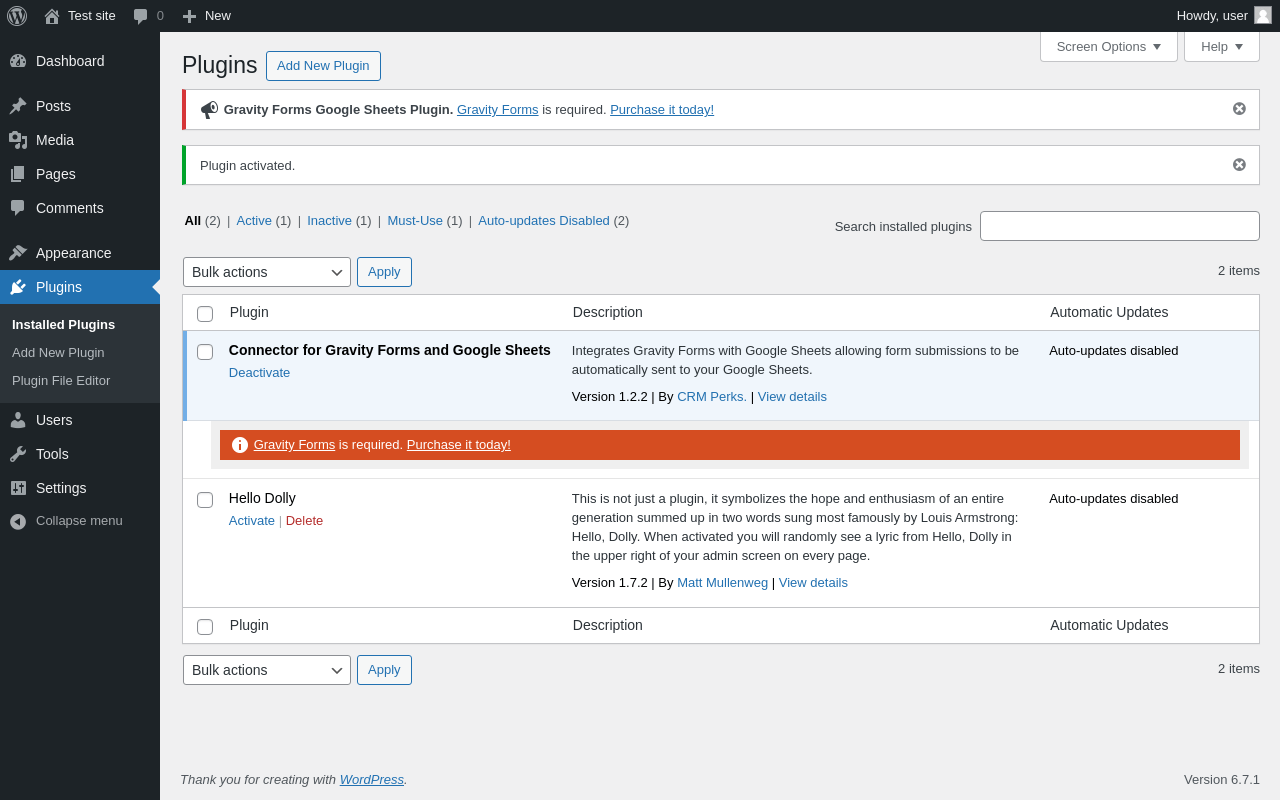
Task: Tick the Hello Dolly plugin checkbox
Action: click(x=205, y=500)
